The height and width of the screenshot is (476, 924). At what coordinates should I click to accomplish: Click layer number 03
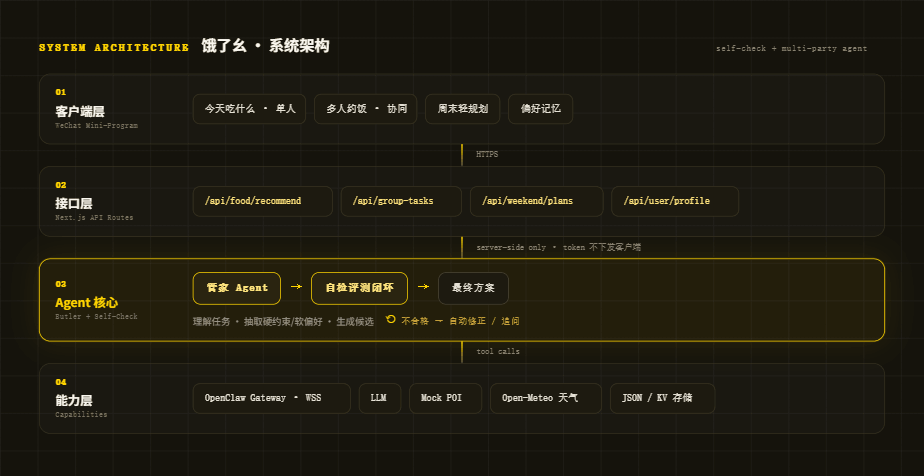(x=61, y=284)
